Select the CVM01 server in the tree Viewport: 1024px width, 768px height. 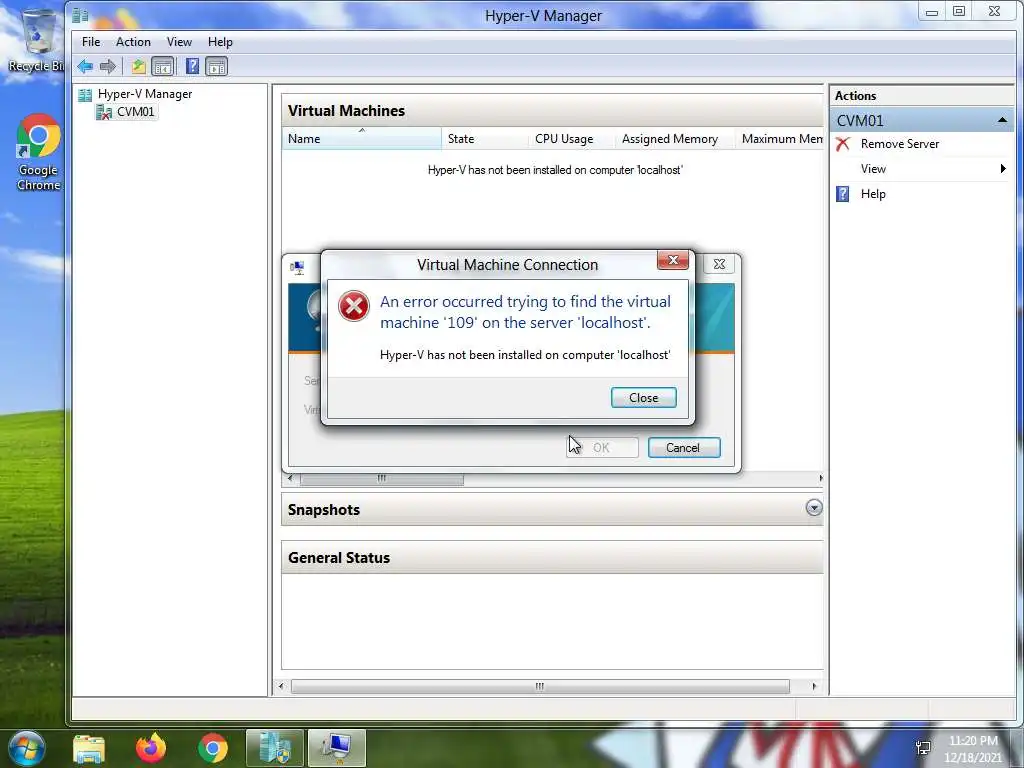point(135,112)
